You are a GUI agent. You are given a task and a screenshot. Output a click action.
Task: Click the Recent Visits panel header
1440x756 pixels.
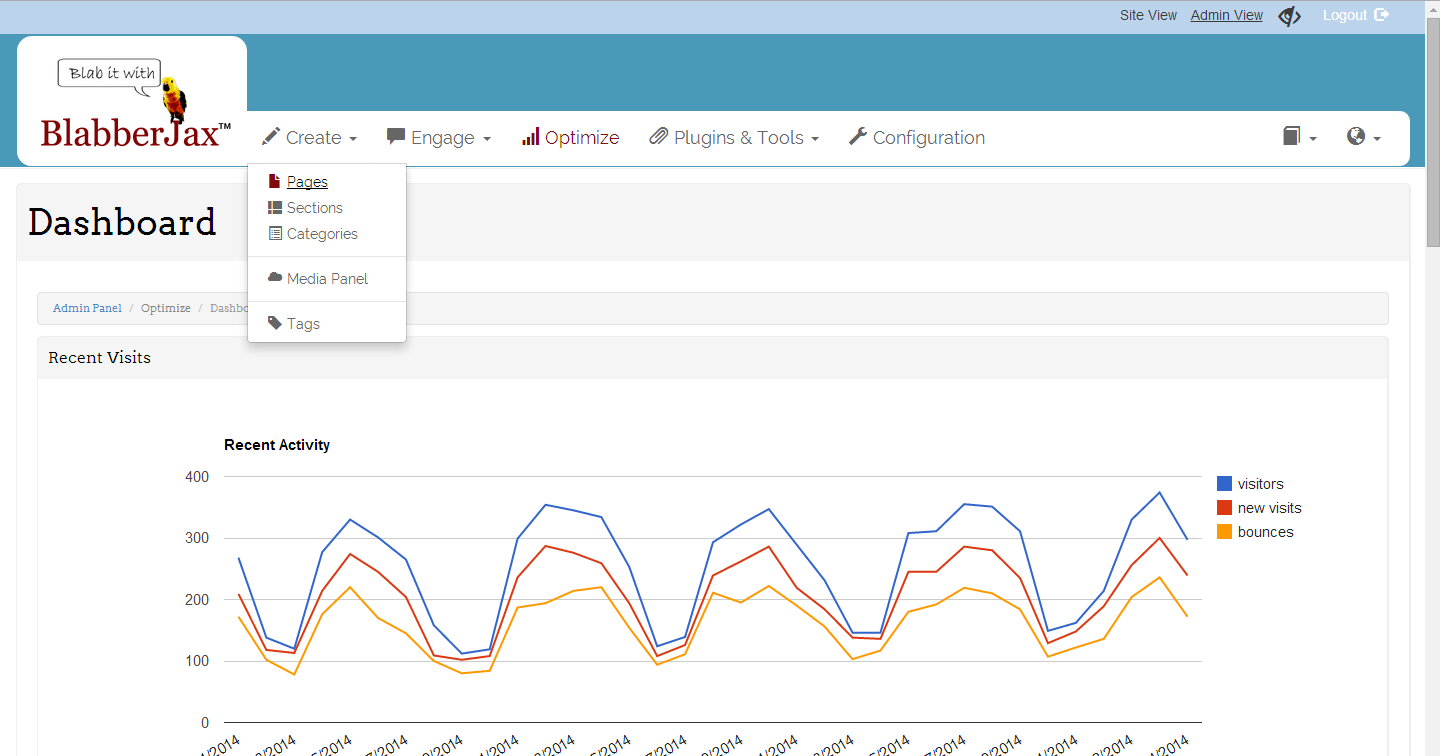tap(712, 358)
